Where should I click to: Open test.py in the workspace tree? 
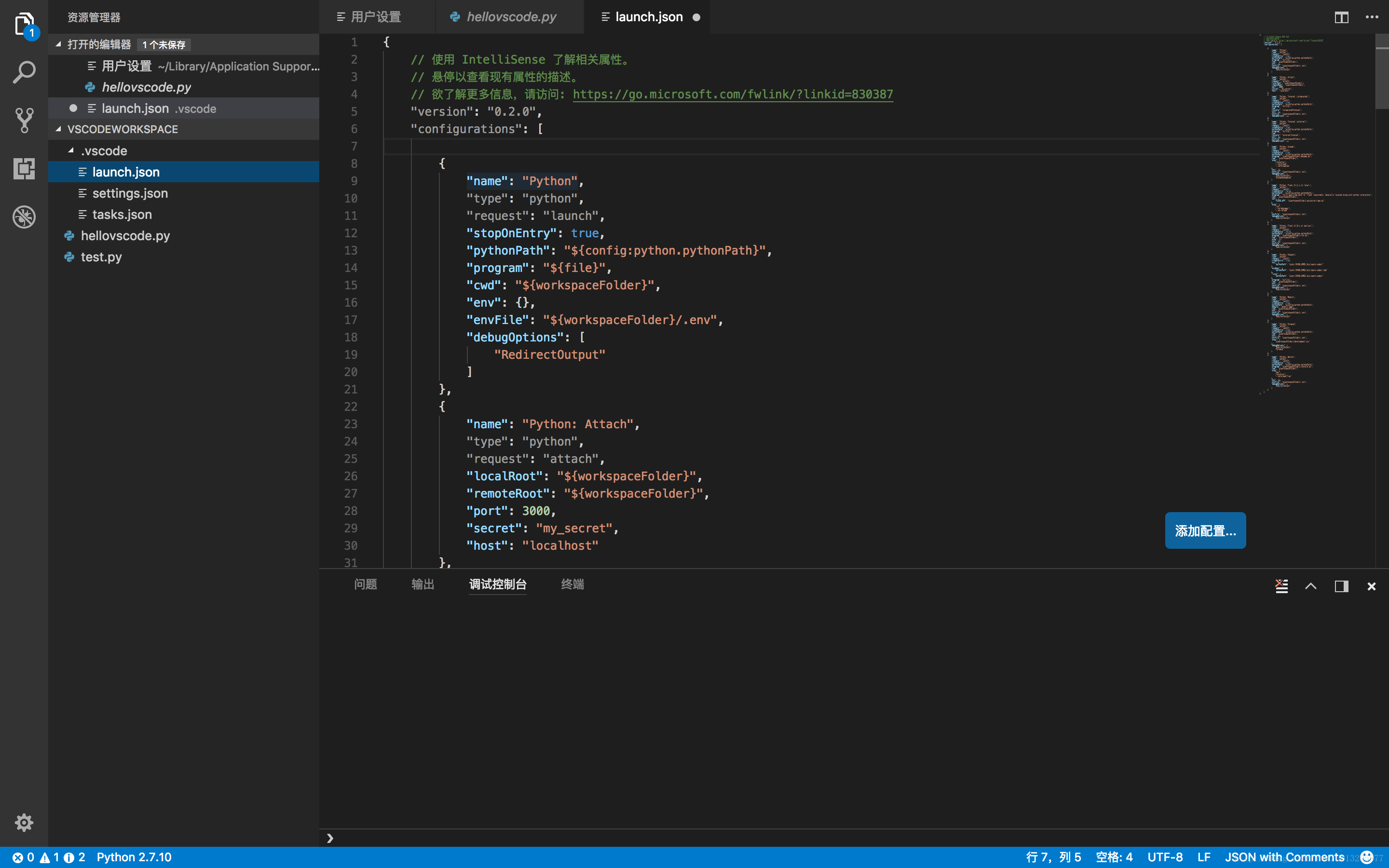pyautogui.click(x=184, y=257)
